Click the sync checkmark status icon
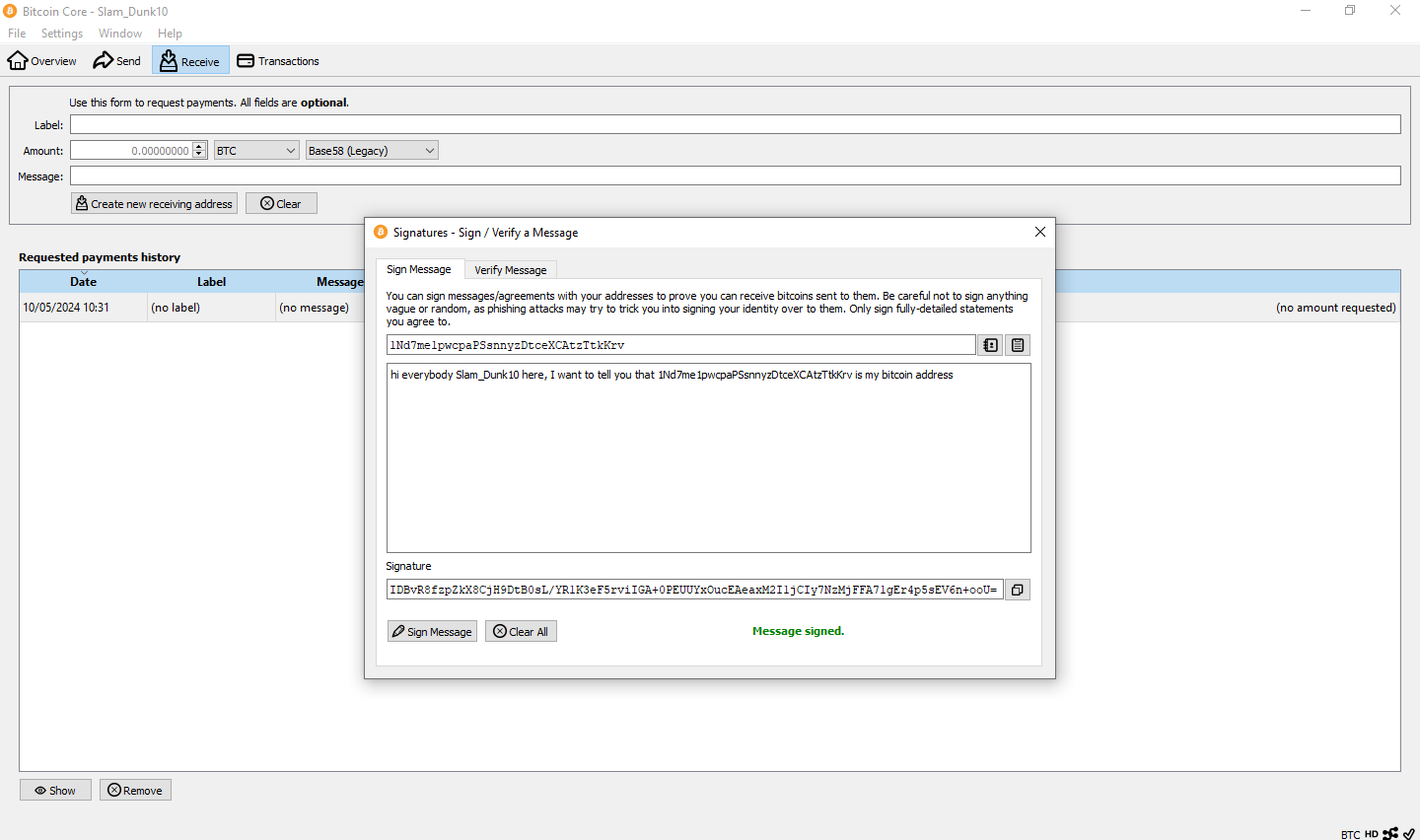Image resolution: width=1420 pixels, height=840 pixels. 1409,834
